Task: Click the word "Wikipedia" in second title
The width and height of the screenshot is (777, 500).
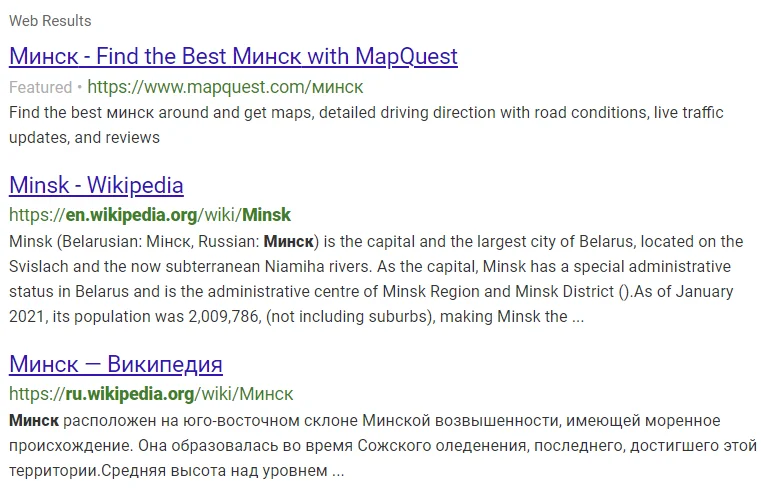Action: (x=134, y=185)
